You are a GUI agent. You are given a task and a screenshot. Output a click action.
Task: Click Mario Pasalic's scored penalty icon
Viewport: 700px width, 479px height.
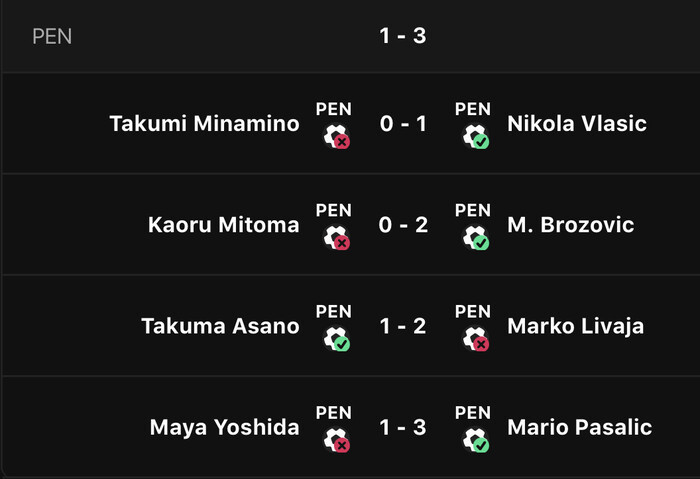[x=476, y=441]
